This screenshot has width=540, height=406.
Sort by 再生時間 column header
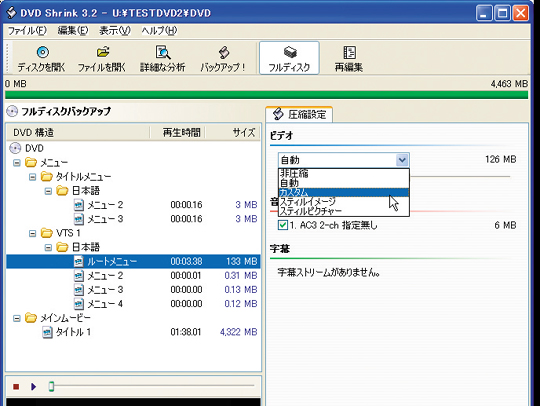click(x=178, y=133)
